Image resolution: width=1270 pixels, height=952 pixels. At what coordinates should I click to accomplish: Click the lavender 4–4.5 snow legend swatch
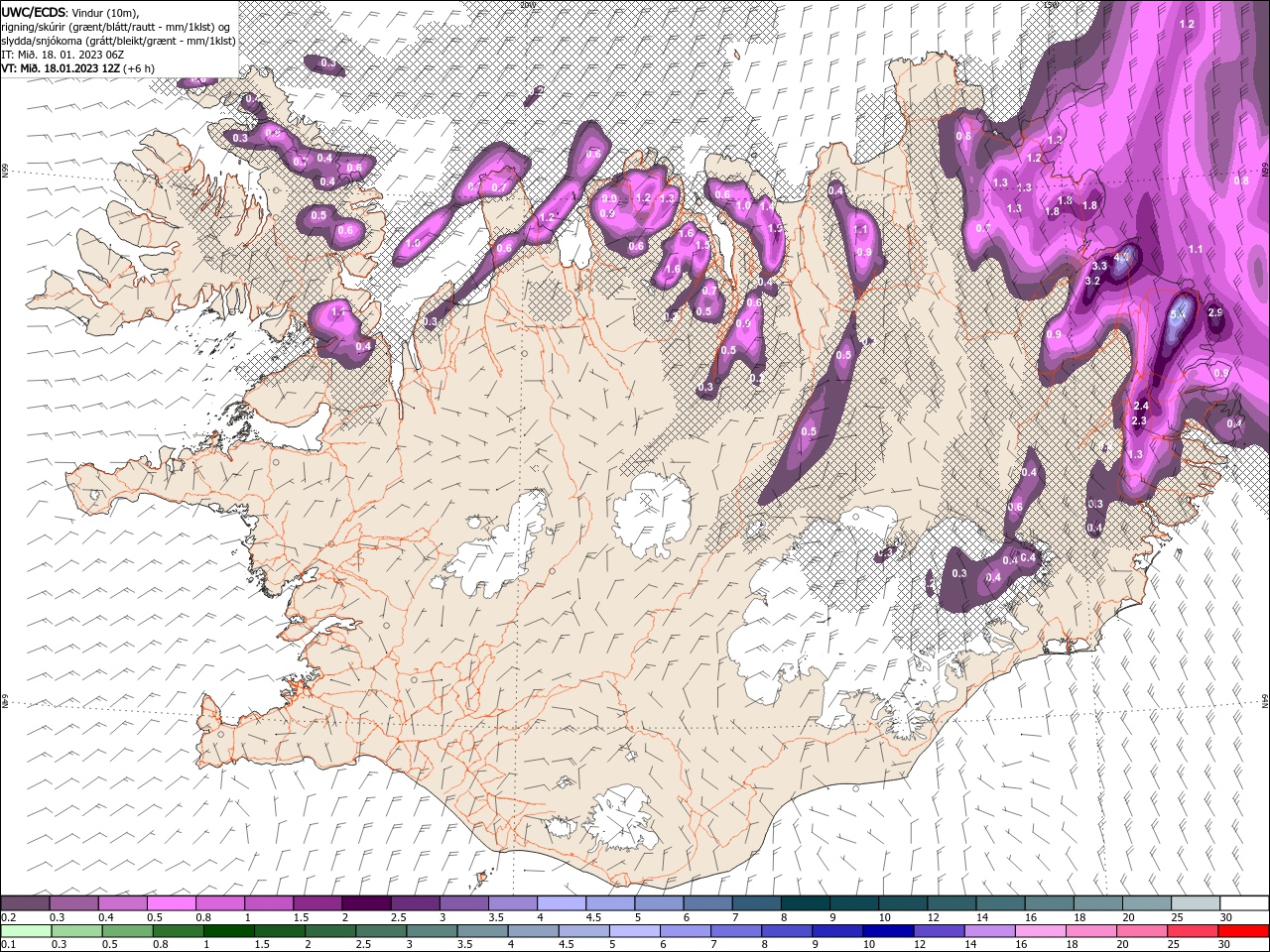(561, 903)
